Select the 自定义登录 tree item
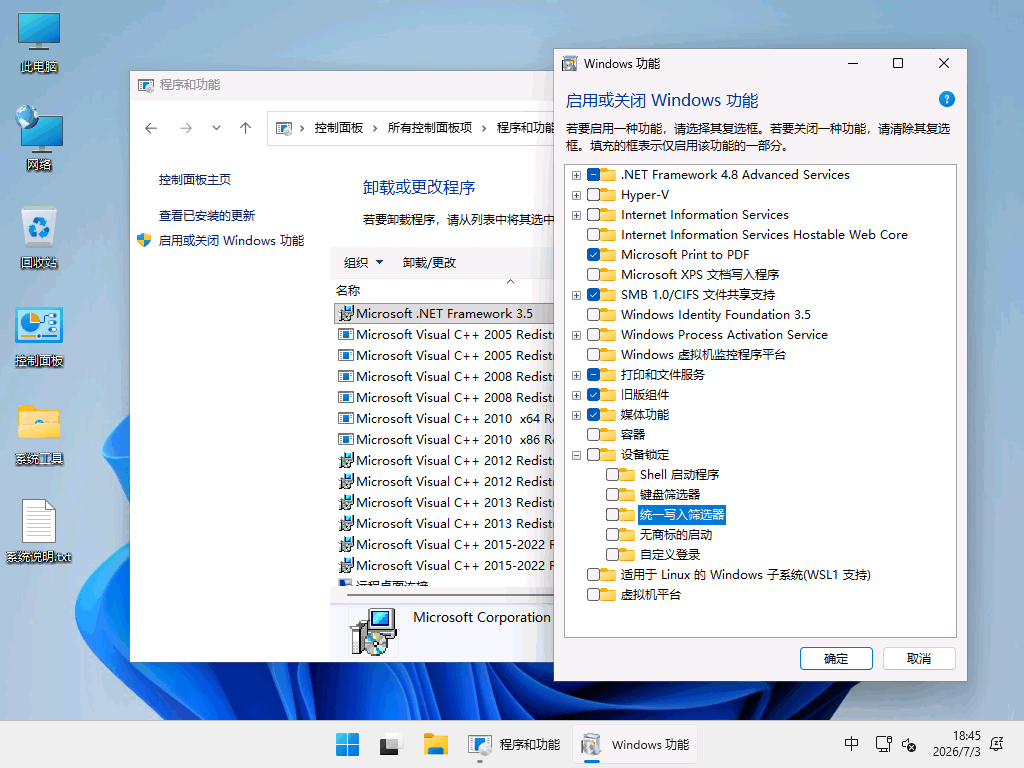 click(669, 554)
